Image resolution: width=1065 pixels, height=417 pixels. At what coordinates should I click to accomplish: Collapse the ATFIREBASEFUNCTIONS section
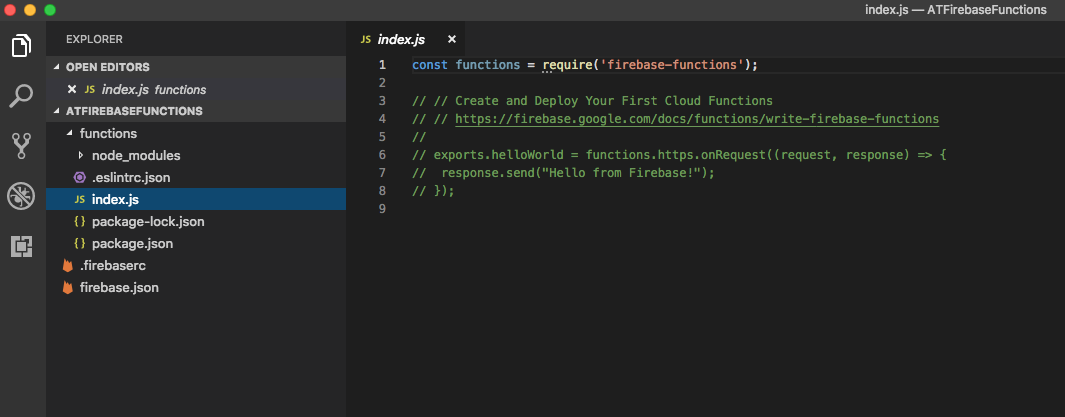[133, 111]
